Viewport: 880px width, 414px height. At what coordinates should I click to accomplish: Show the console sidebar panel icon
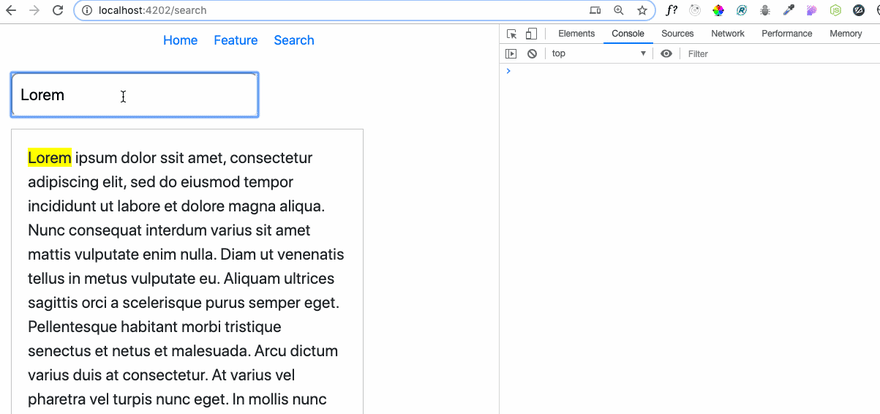511,54
